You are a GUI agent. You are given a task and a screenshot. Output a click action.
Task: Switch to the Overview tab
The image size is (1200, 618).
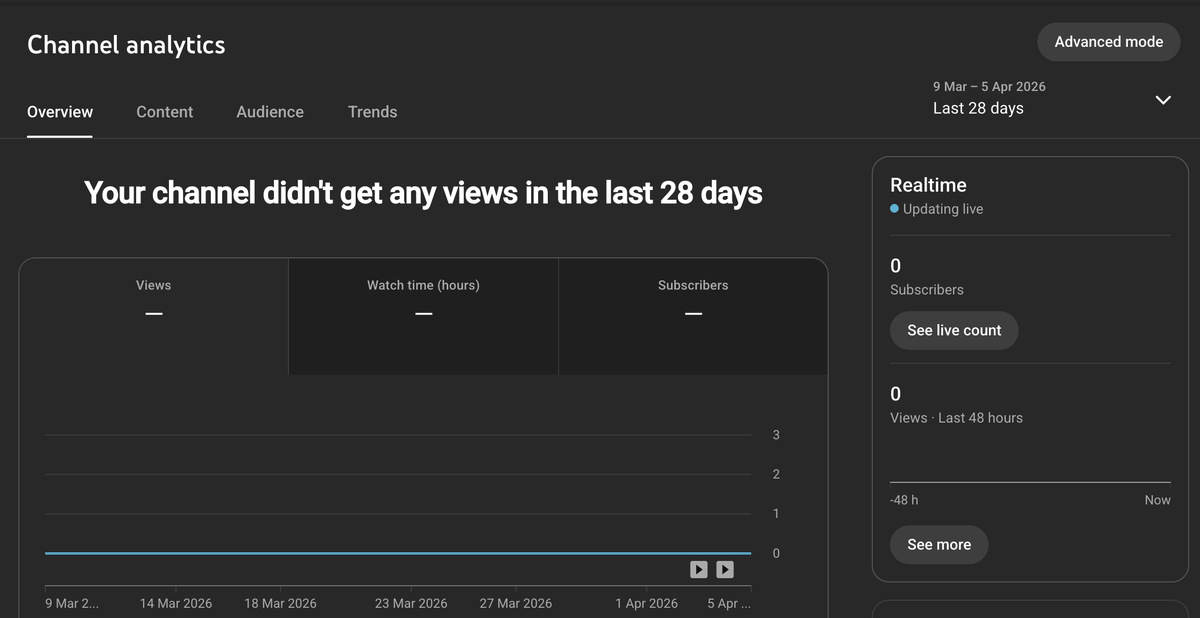(x=60, y=112)
